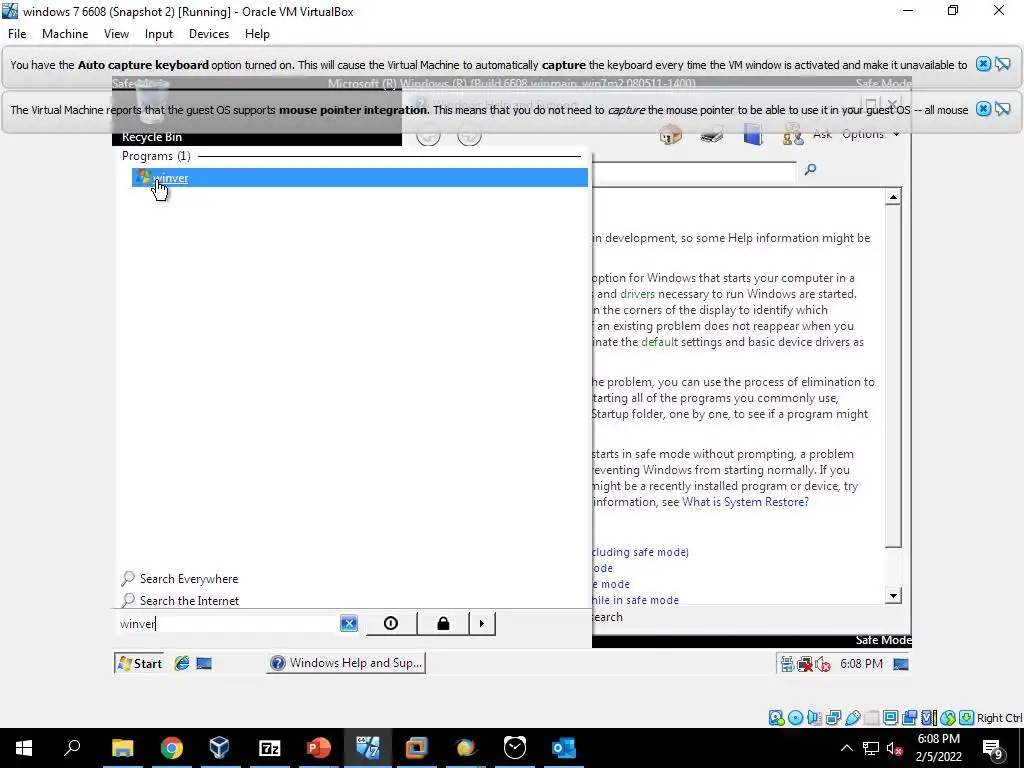Viewport: 1024px width, 768px height.
Task: Open the View menu
Action: (116, 34)
